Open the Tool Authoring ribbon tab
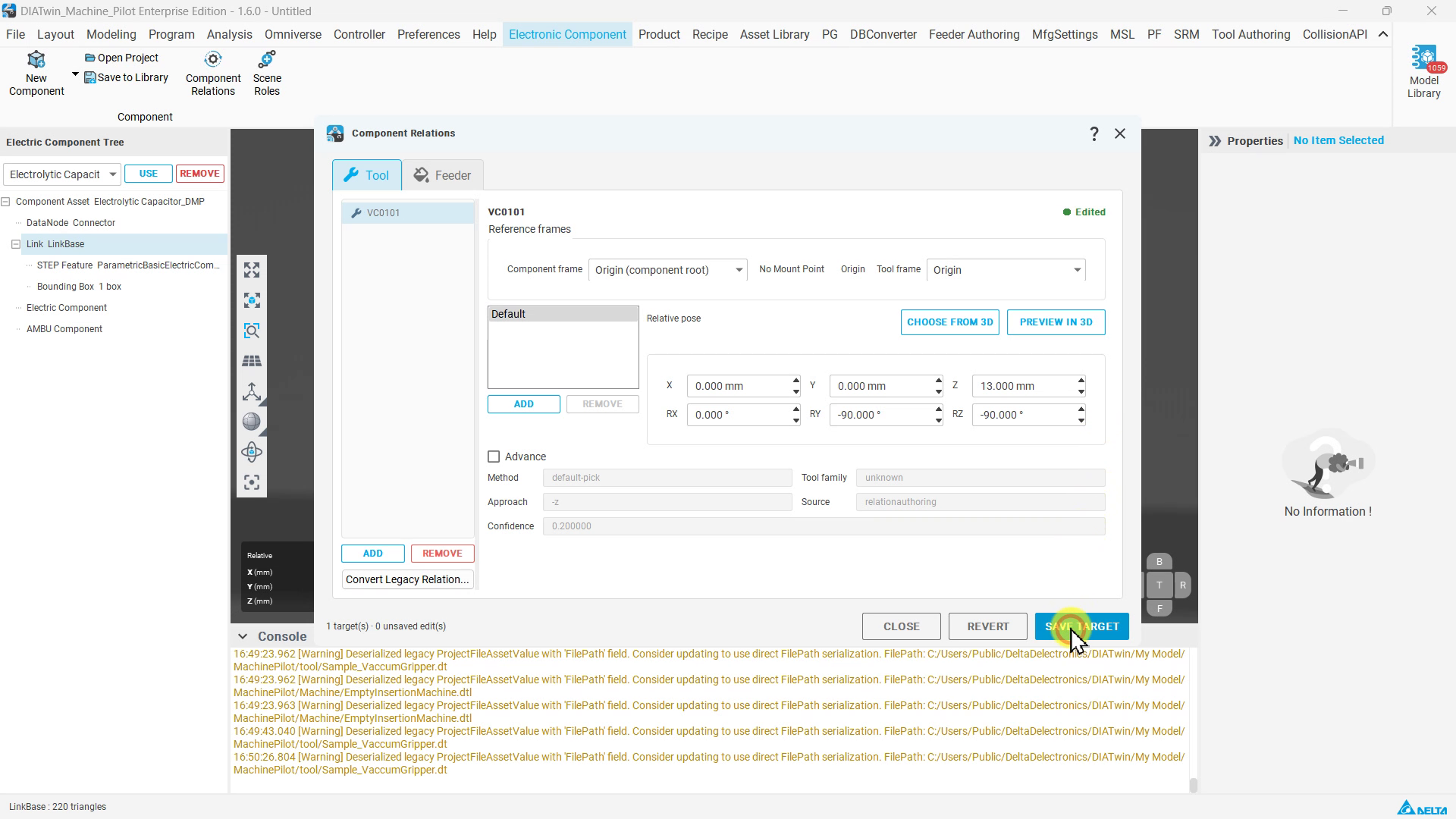1456x819 pixels. click(1250, 34)
